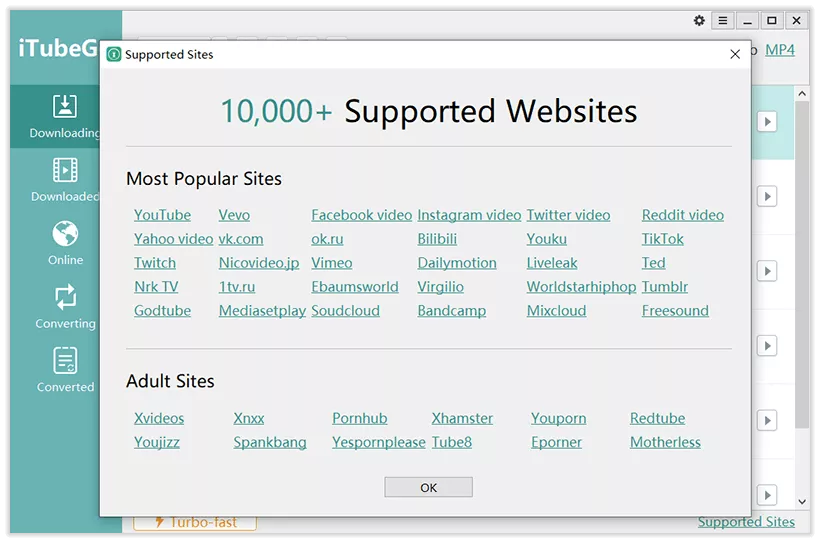Click the main window scrollbar thumb
Viewport: 820px width, 543px height.
pos(802,265)
